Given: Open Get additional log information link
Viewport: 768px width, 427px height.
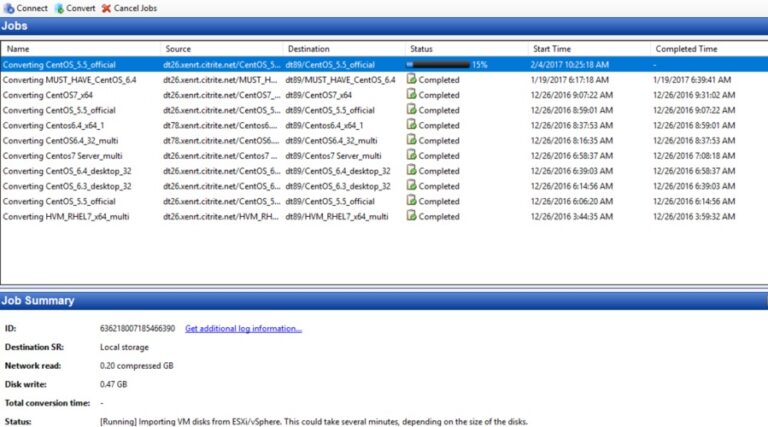Looking at the screenshot, I should click(243, 328).
